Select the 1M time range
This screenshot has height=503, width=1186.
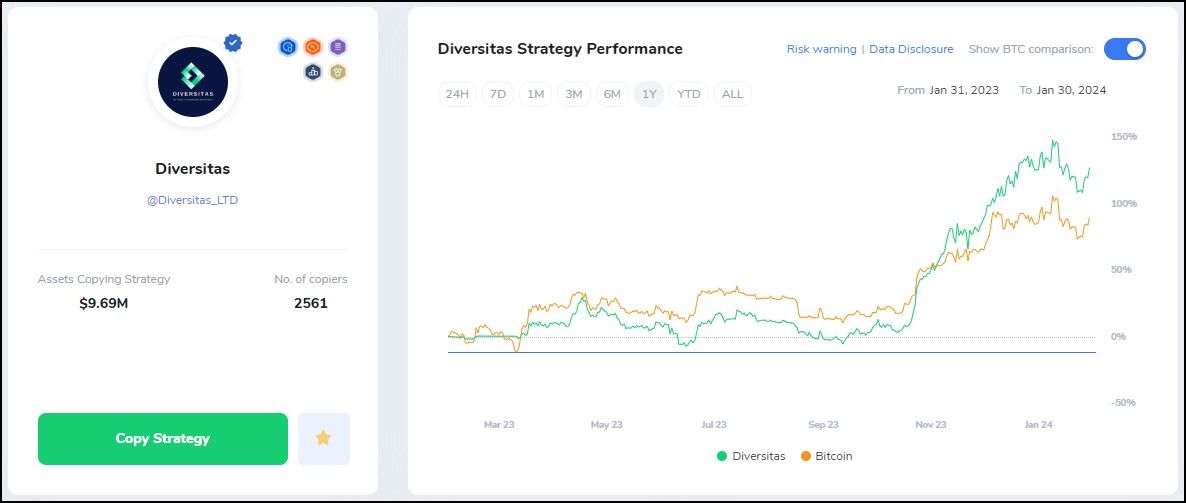coord(535,94)
